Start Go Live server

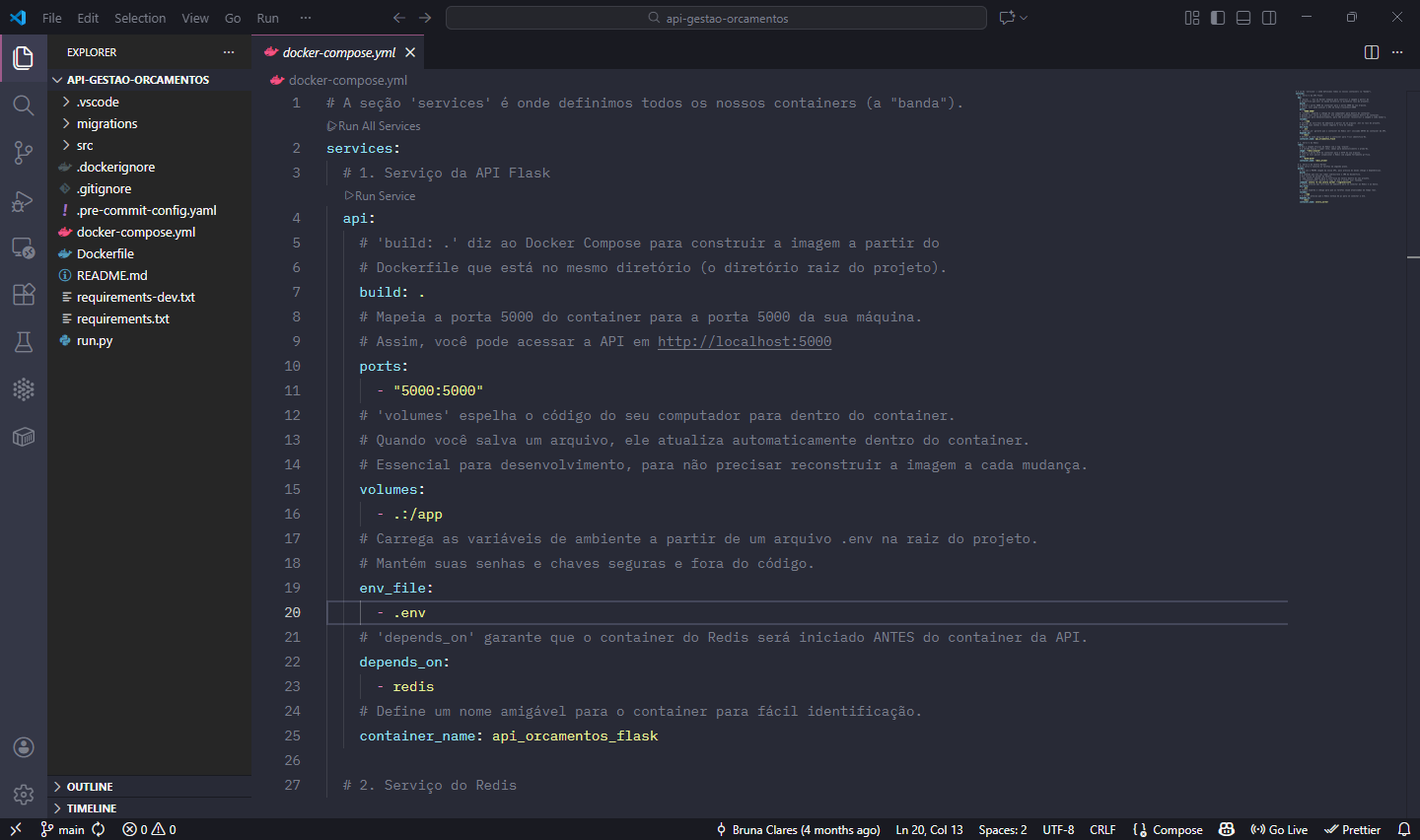point(1279,829)
